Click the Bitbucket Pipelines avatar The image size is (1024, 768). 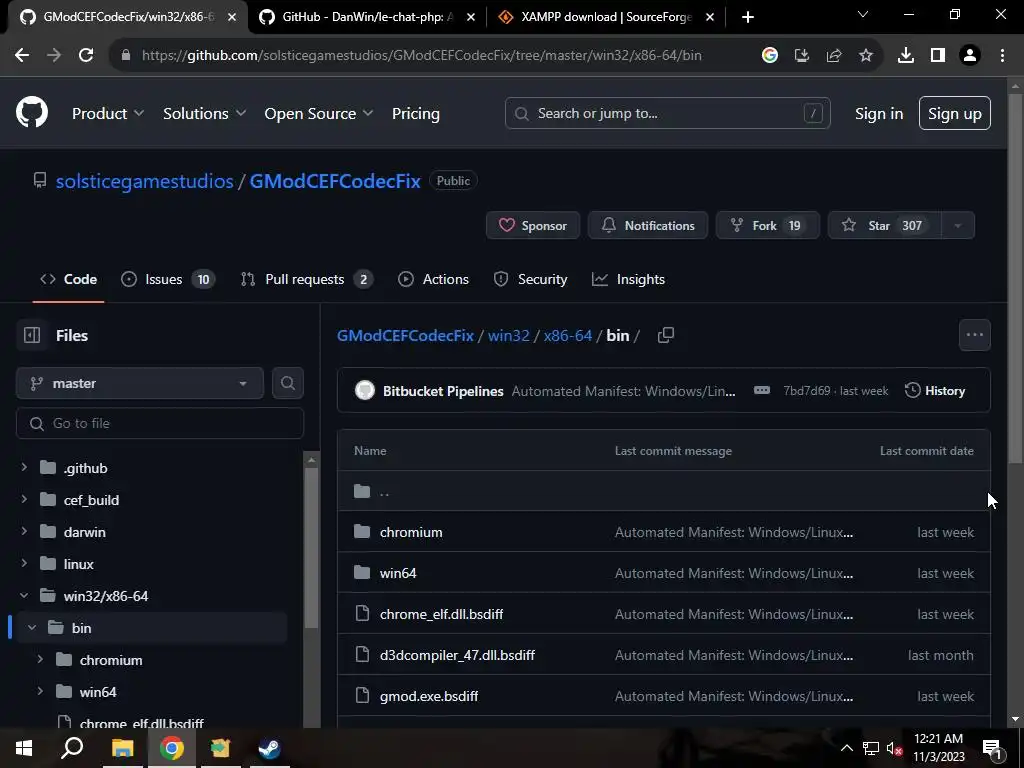[x=364, y=391]
